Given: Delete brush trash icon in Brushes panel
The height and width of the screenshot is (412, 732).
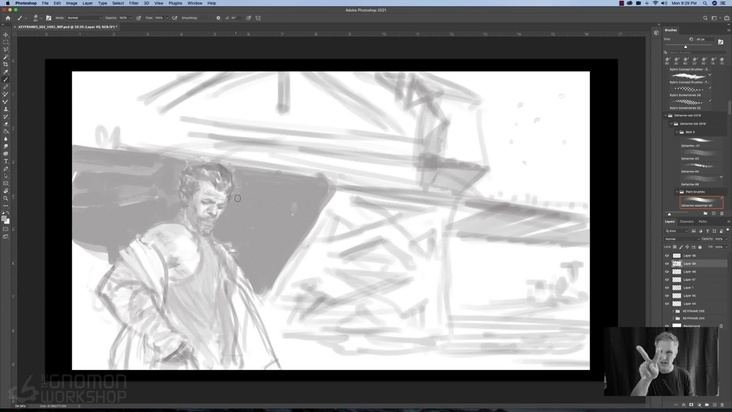Looking at the screenshot, I should (722, 214).
